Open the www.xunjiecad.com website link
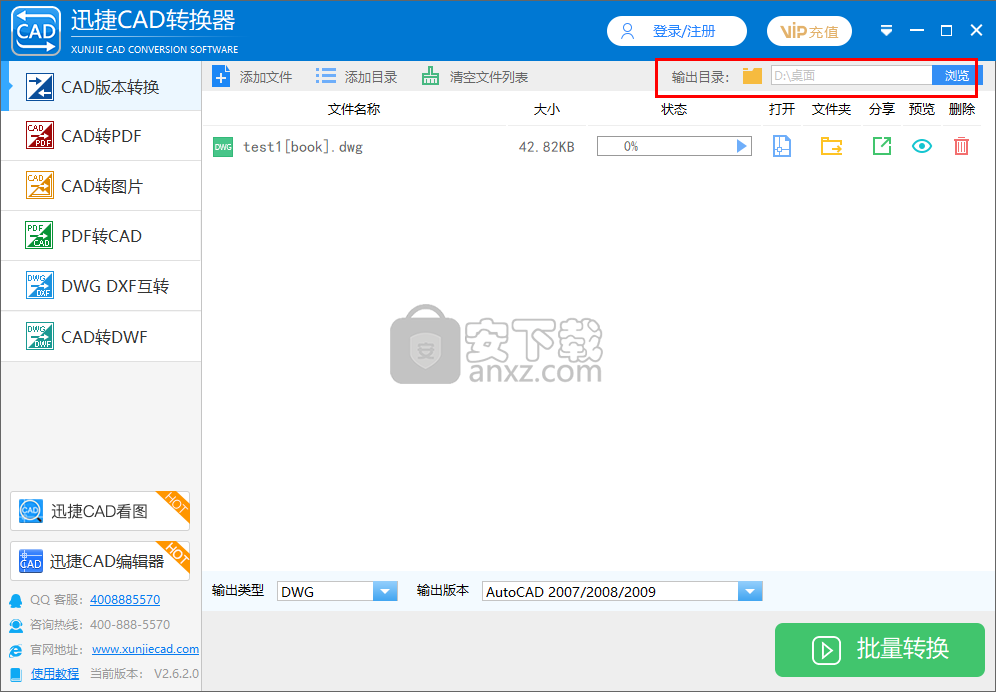The width and height of the screenshot is (996, 692). (x=145, y=649)
